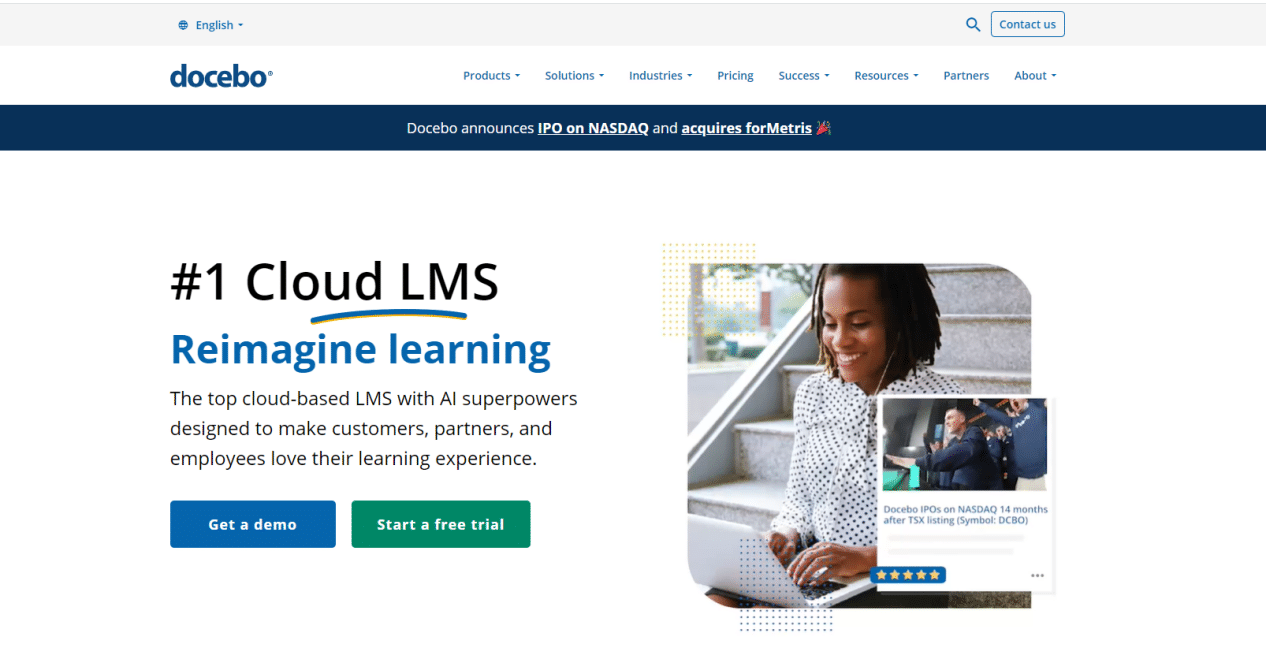The height and width of the screenshot is (670, 1266).
Task: Click the docebo logo
Action: [x=221, y=76]
